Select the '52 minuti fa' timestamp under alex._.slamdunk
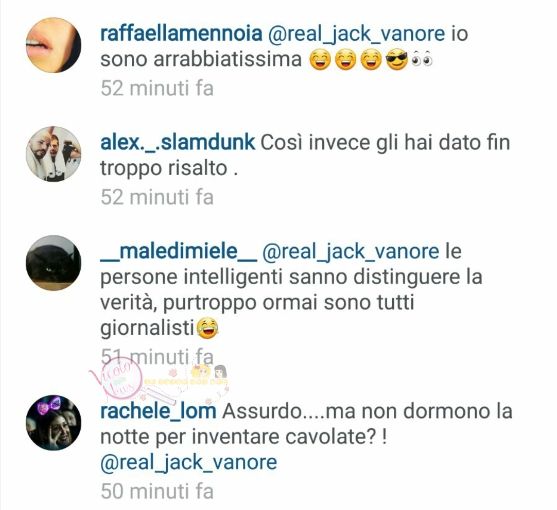The height and width of the screenshot is (510, 557). 157,197
